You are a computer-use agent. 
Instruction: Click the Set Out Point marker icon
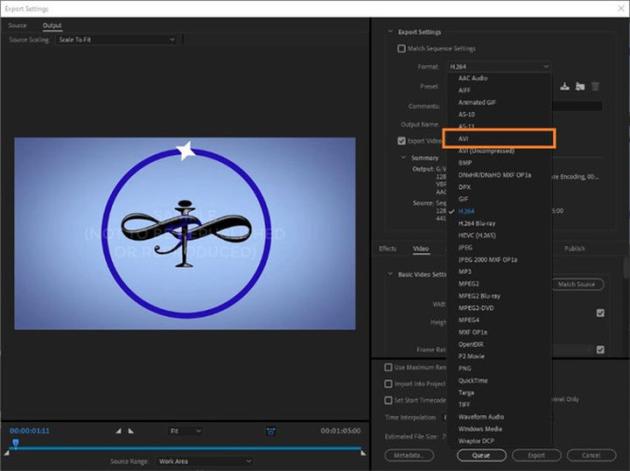(x=131, y=431)
